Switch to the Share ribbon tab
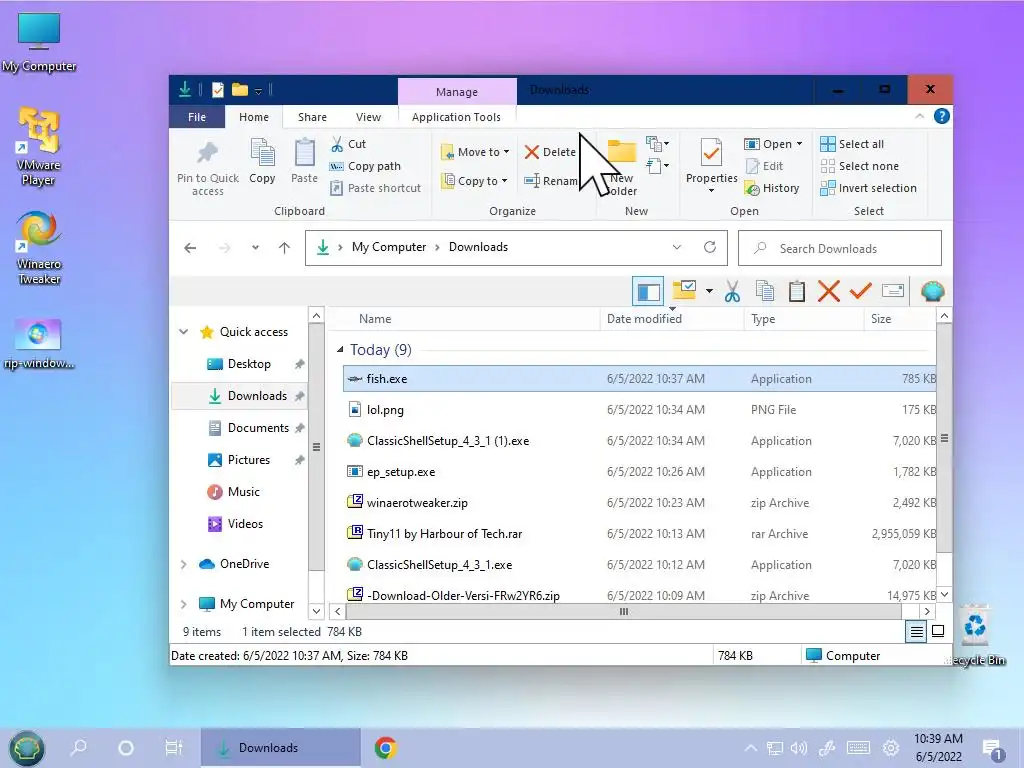The image size is (1024, 768). click(312, 117)
